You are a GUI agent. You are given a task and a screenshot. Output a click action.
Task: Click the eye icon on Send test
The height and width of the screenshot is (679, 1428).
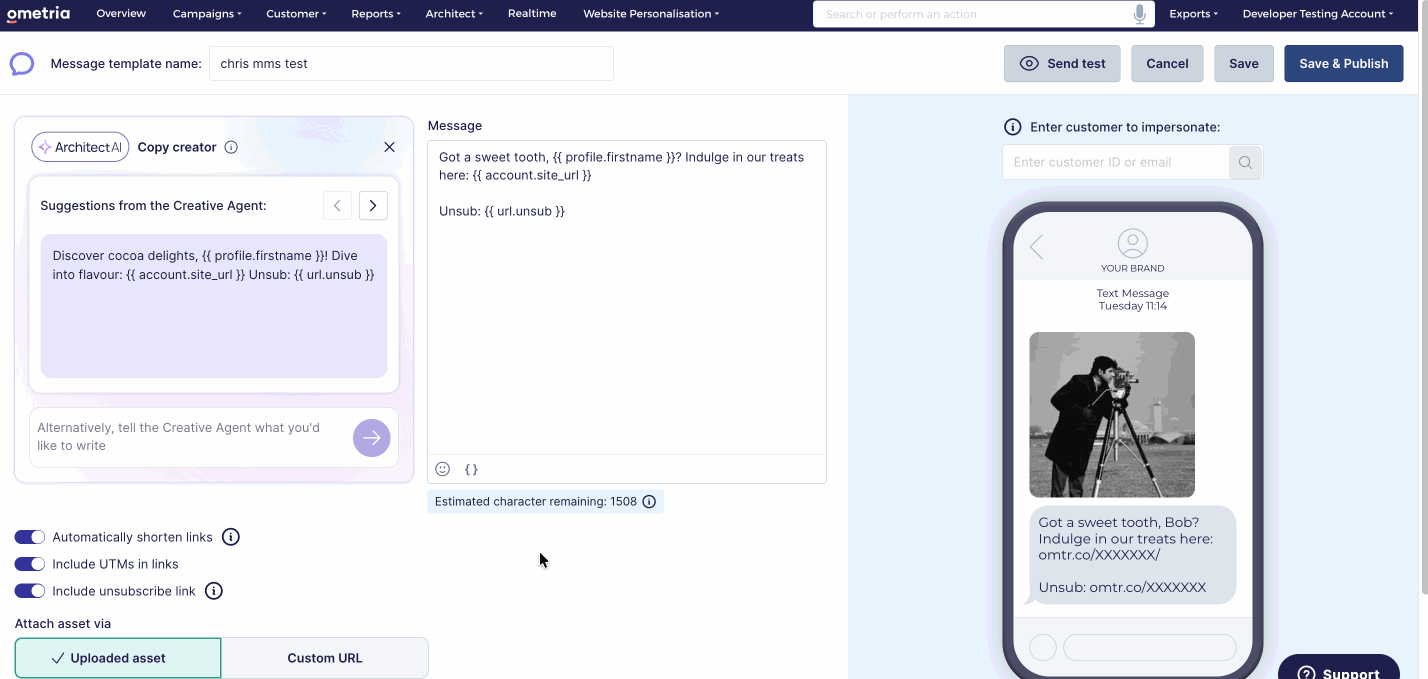pyautogui.click(x=1029, y=63)
